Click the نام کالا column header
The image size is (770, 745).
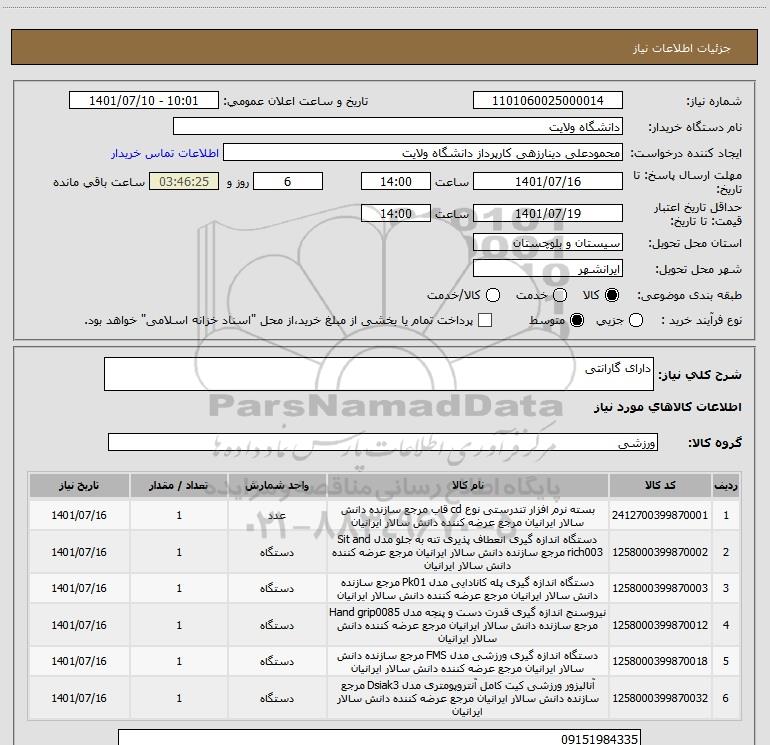coord(468,485)
